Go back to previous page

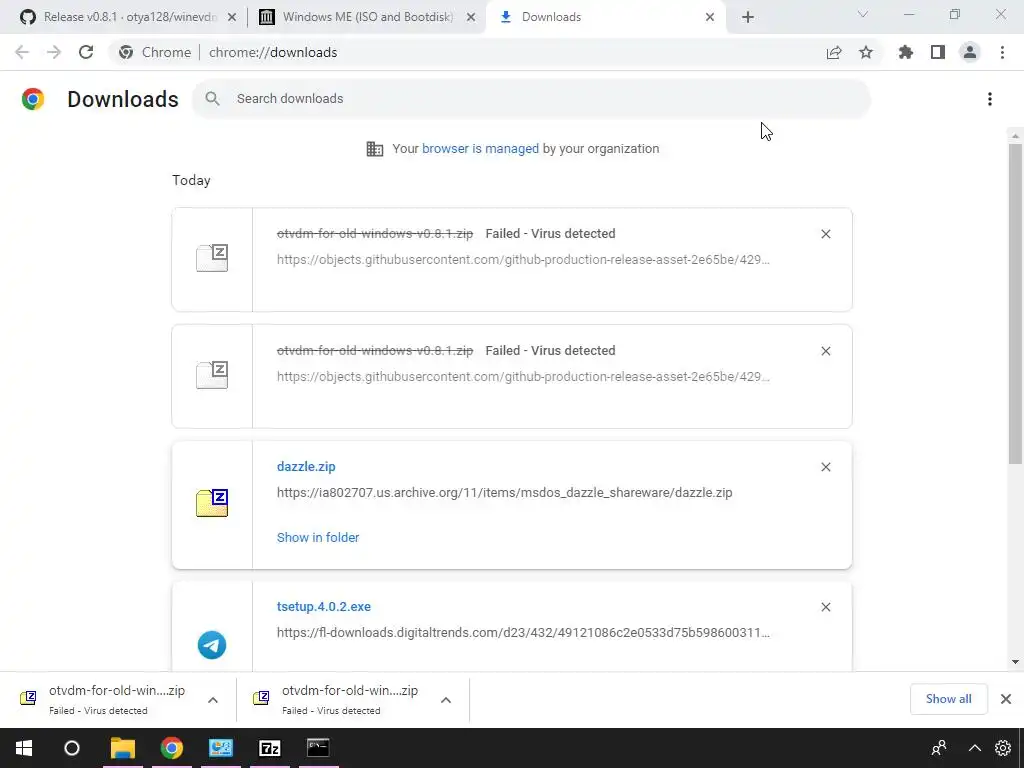click(22, 52)
